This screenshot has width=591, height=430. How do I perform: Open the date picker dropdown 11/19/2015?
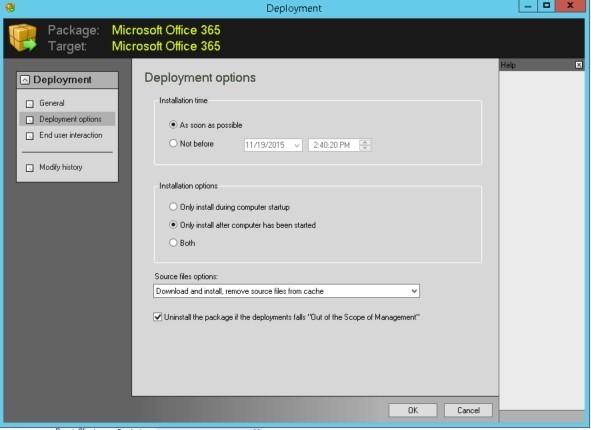pos(297,145)
